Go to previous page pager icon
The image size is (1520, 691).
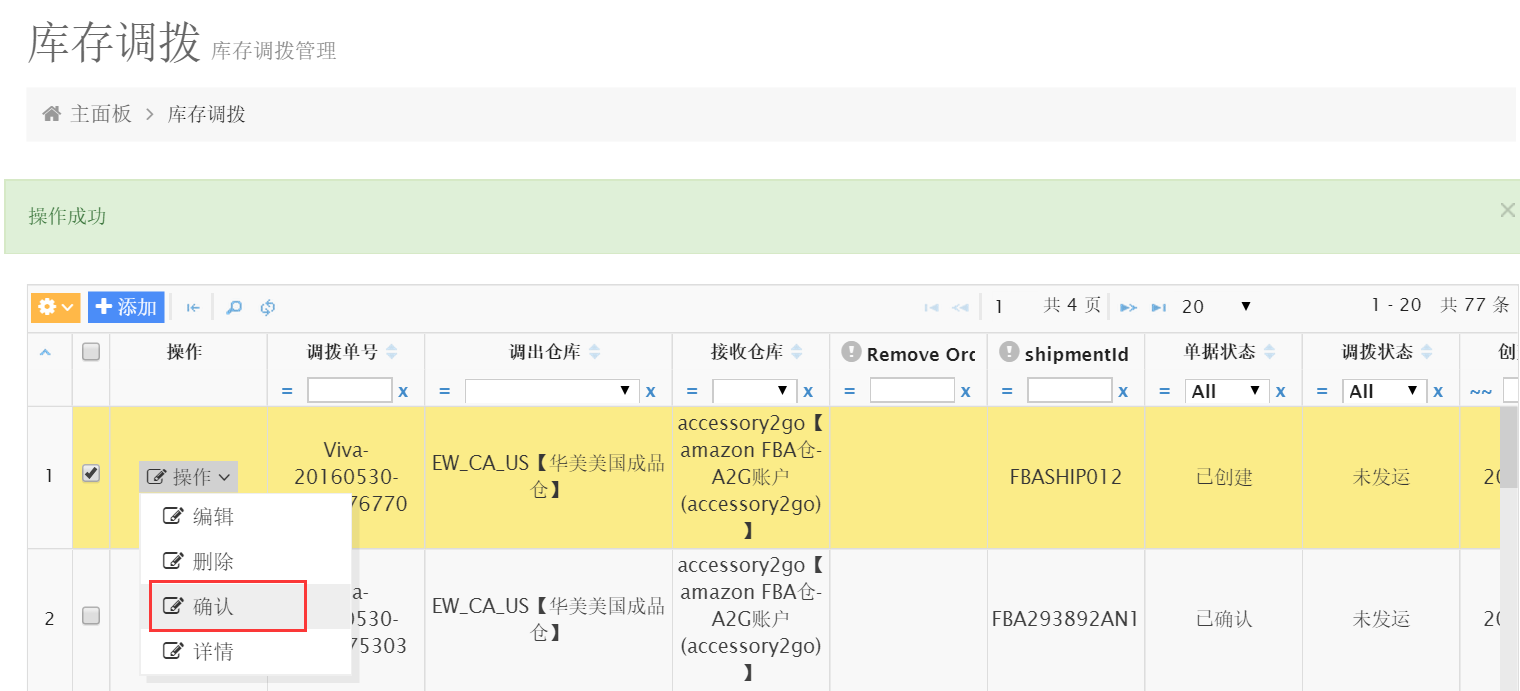click(x=960, y=308)
